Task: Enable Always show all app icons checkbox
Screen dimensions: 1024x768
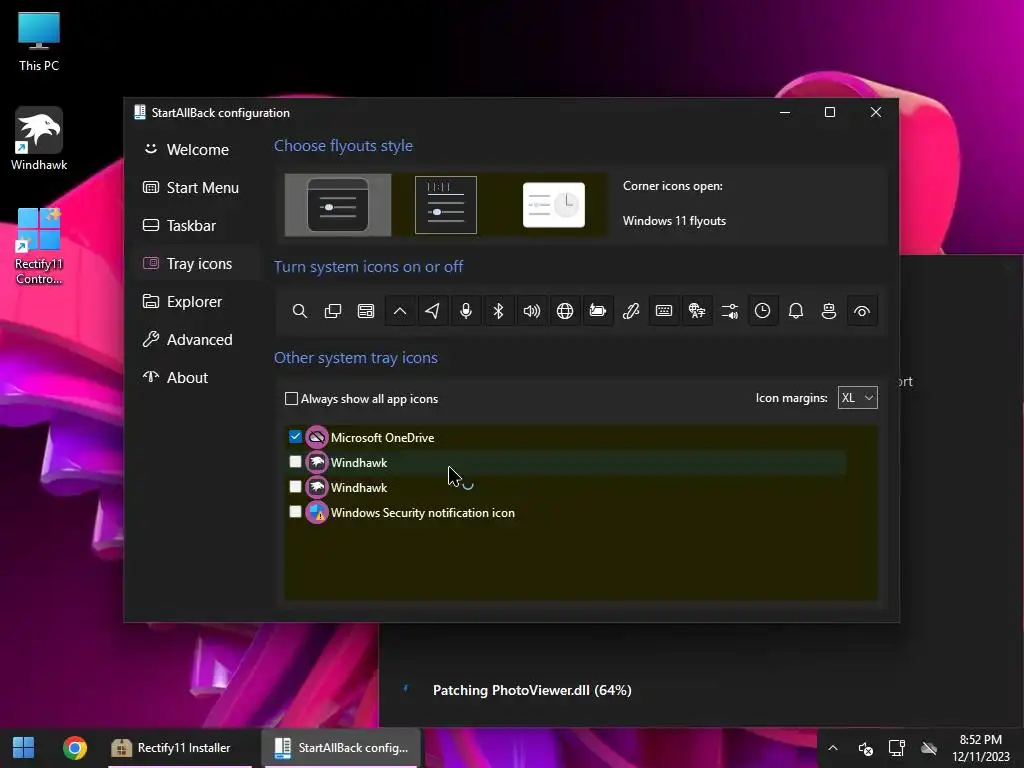Action: [291, 398]
